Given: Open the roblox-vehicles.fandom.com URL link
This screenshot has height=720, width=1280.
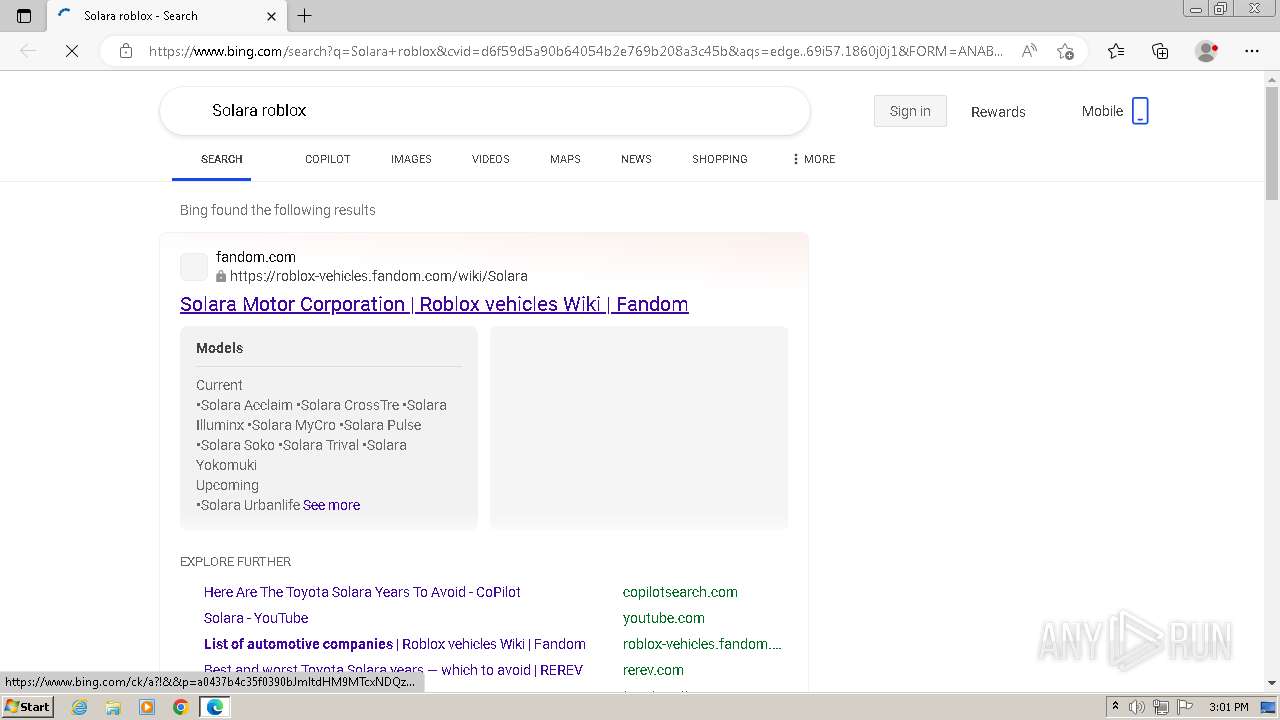Looking at the screenshot, I should (379, 276).
